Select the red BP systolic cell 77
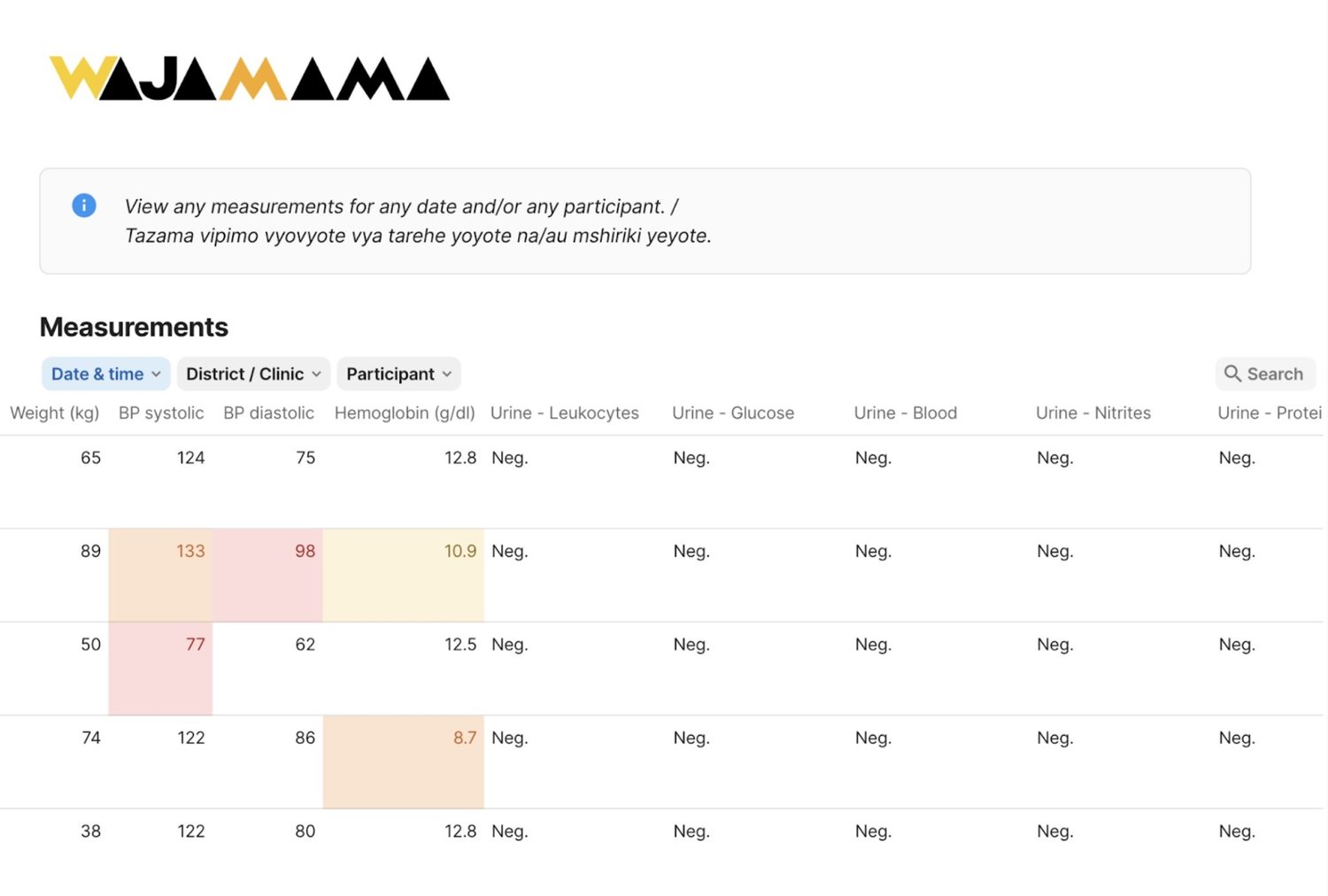 click(x=160, y=668)
